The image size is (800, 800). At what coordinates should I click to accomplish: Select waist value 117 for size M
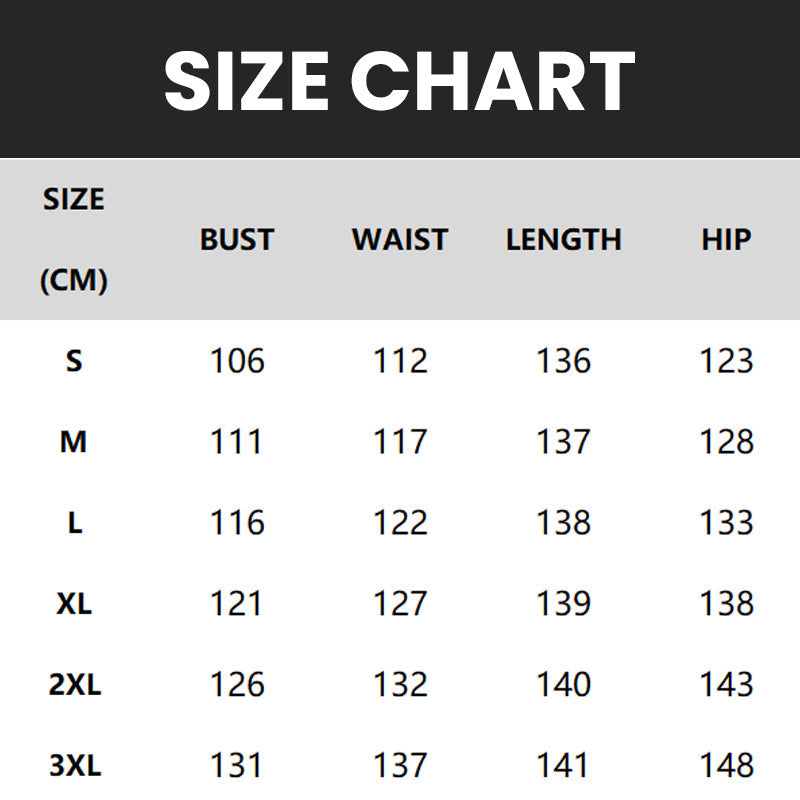click(x=400, y=442)
